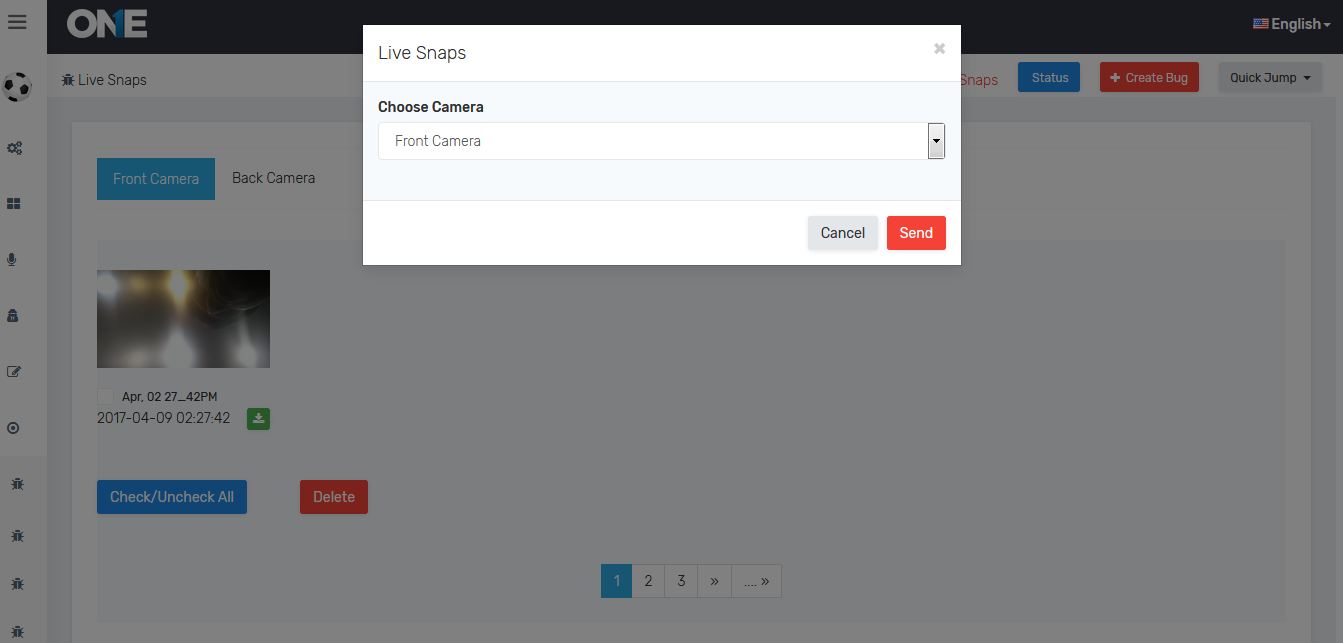Switch to the Back Camera tab
Viewport: 1343px width, 643px height.
pyautogui.click(x=273, y=178)
